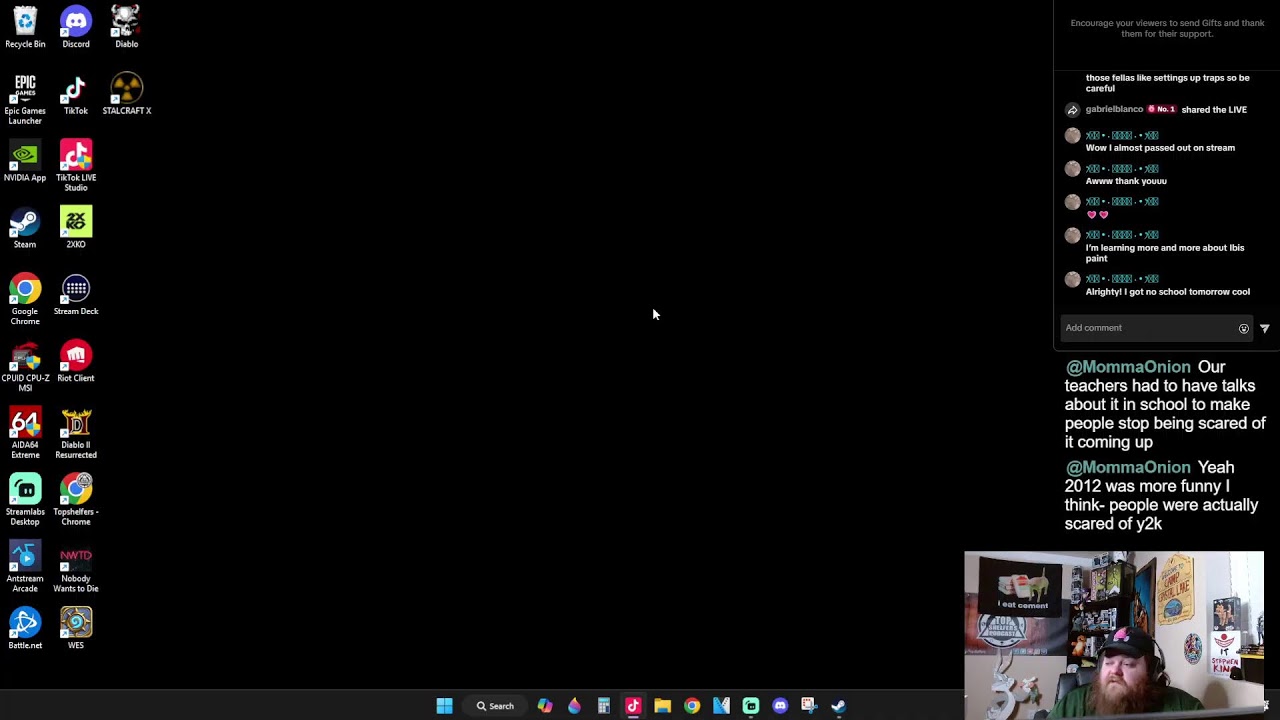Click the Google Chrome desktop shortcut

[x=25, y=300]
